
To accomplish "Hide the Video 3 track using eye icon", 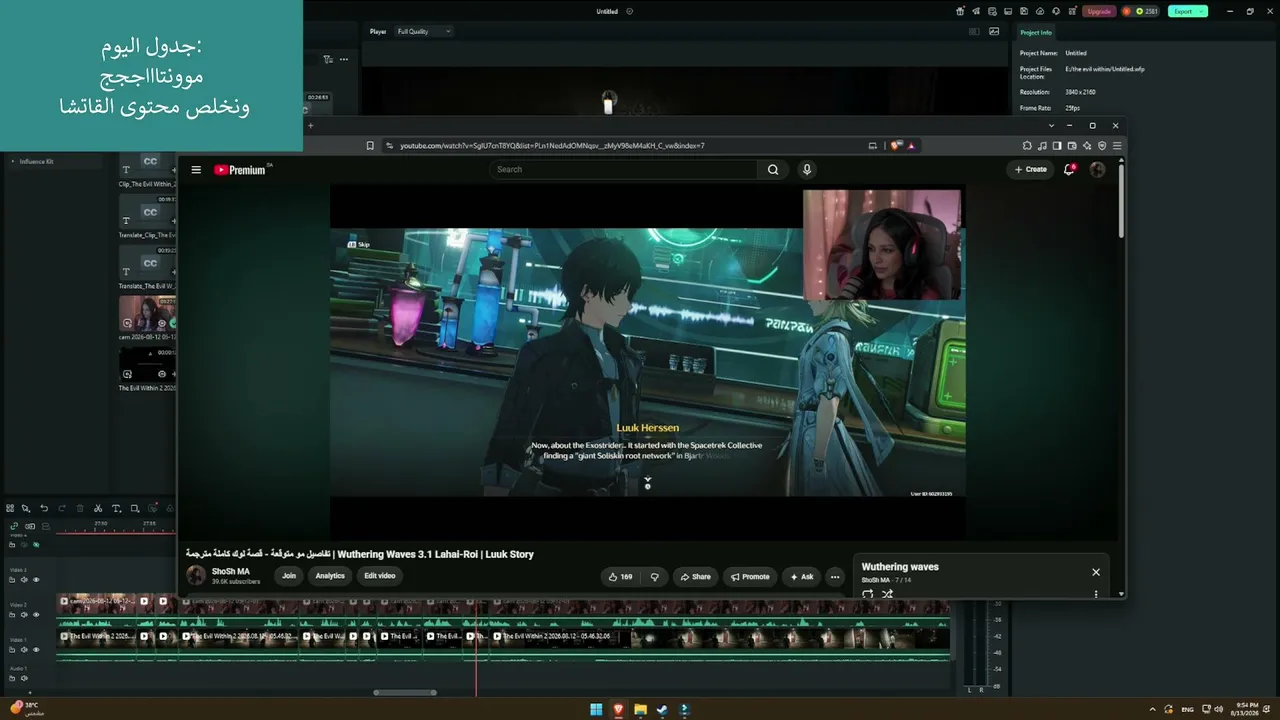I will click(36, 580).
